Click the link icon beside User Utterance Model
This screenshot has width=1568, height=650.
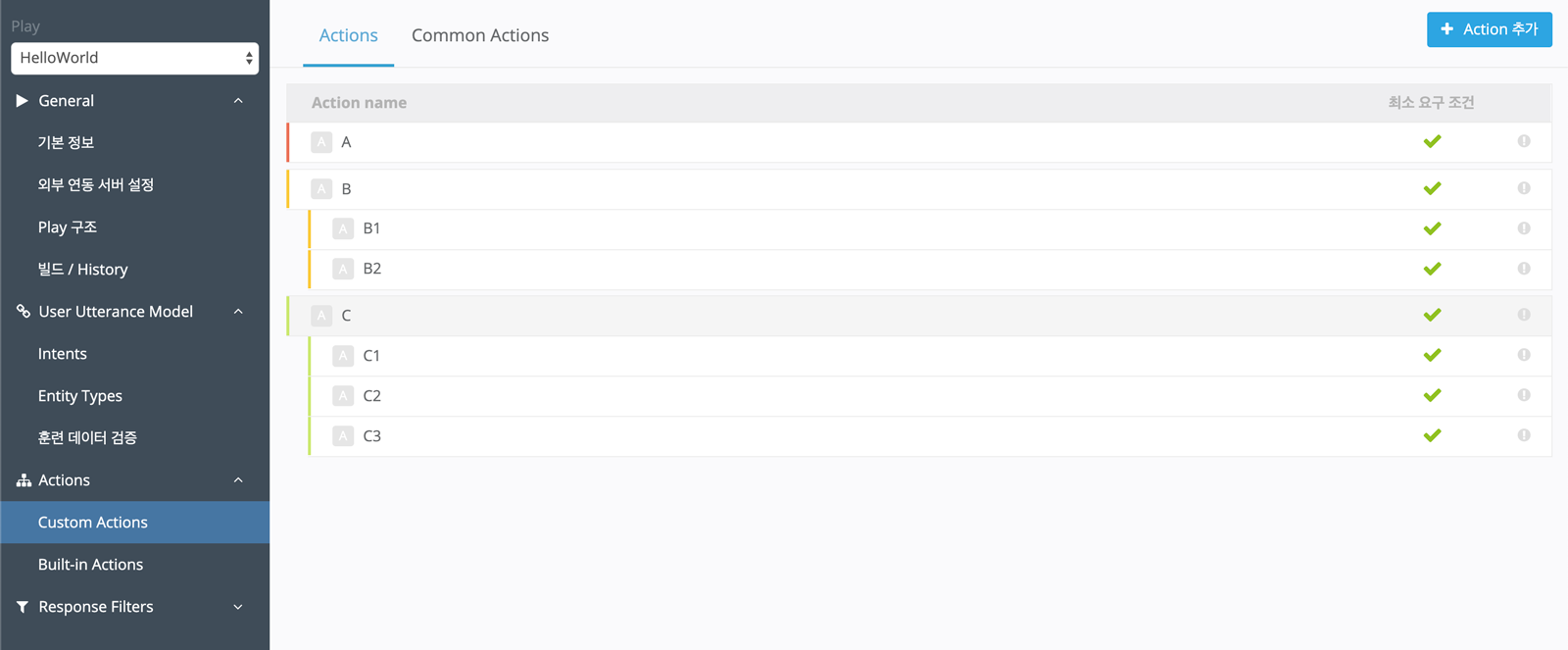(x=24, y=312)
